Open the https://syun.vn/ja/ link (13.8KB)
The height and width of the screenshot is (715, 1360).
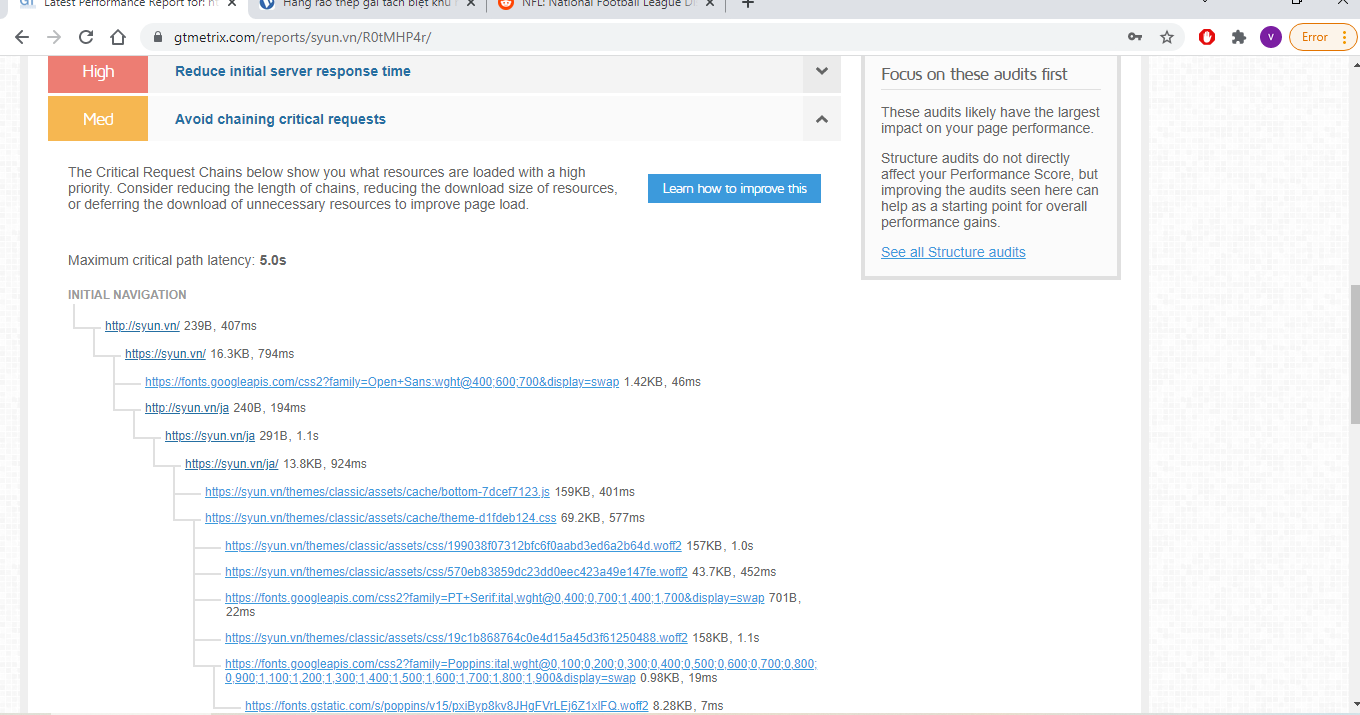(232, 464)
